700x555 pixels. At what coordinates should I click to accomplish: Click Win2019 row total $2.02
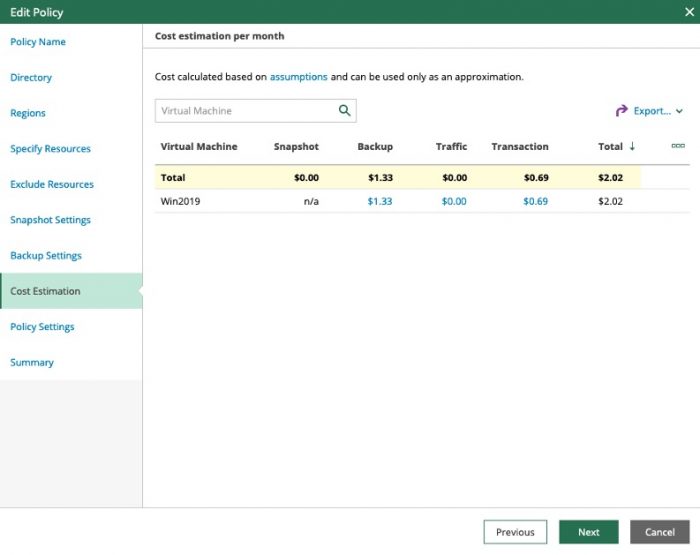coord(610,201)
